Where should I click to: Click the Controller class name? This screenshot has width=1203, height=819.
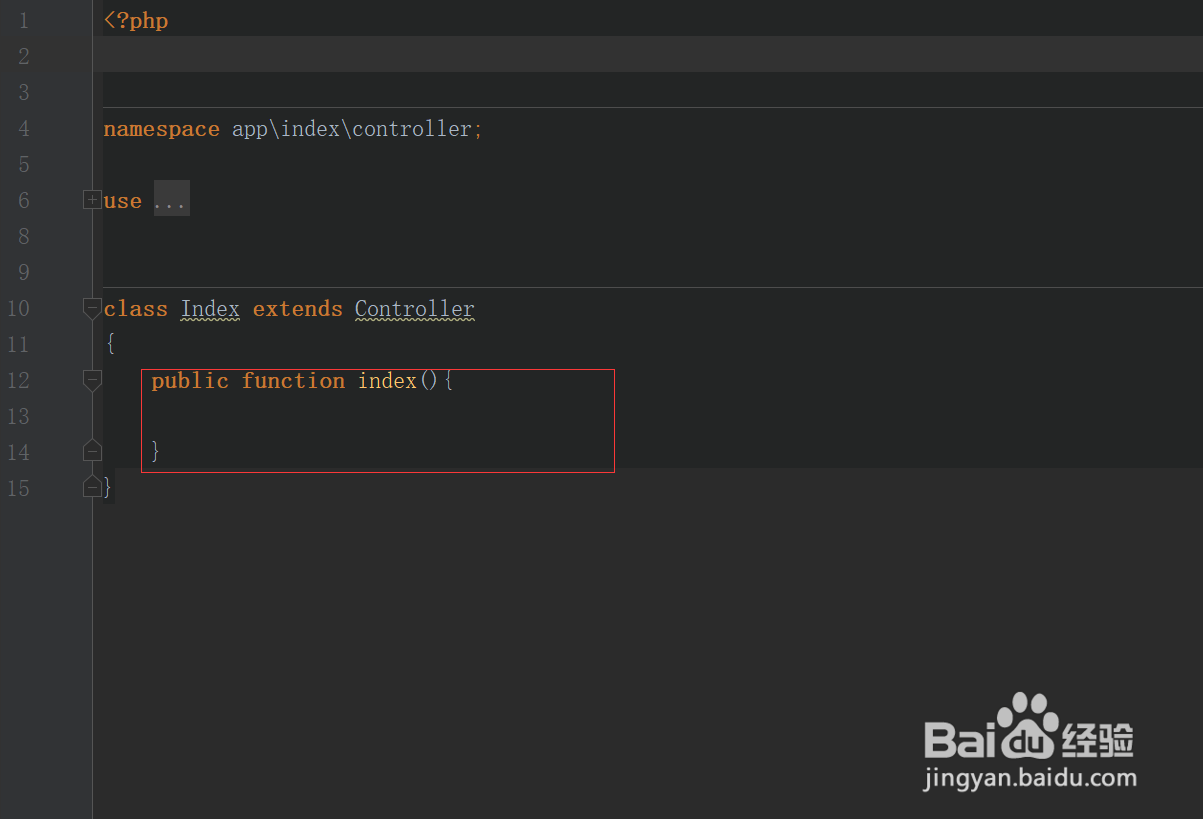[x=414, y=309]
